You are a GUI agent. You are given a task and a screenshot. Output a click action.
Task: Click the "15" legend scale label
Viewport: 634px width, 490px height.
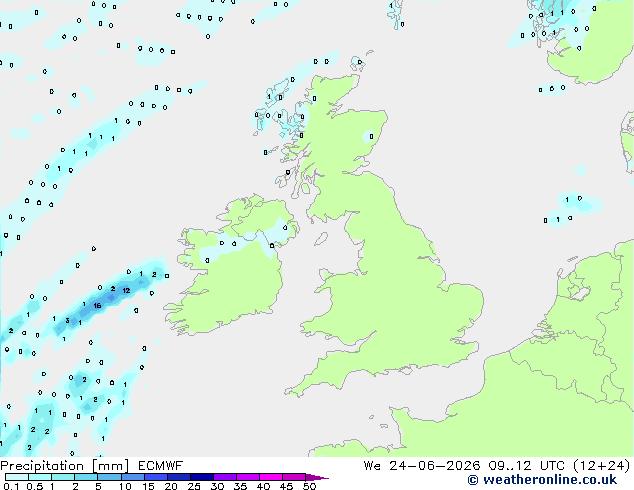tap(148, 486)
